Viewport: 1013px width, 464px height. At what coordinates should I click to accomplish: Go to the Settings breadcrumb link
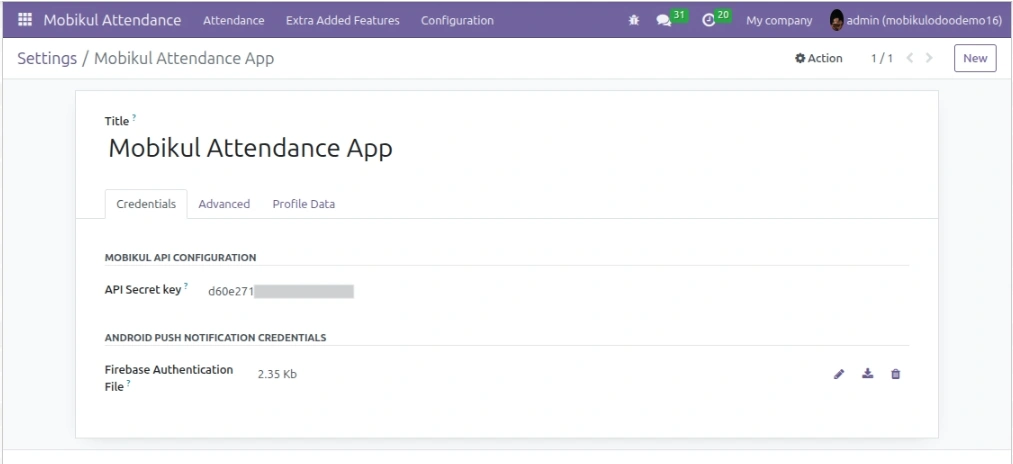click(x=47, y=58)
